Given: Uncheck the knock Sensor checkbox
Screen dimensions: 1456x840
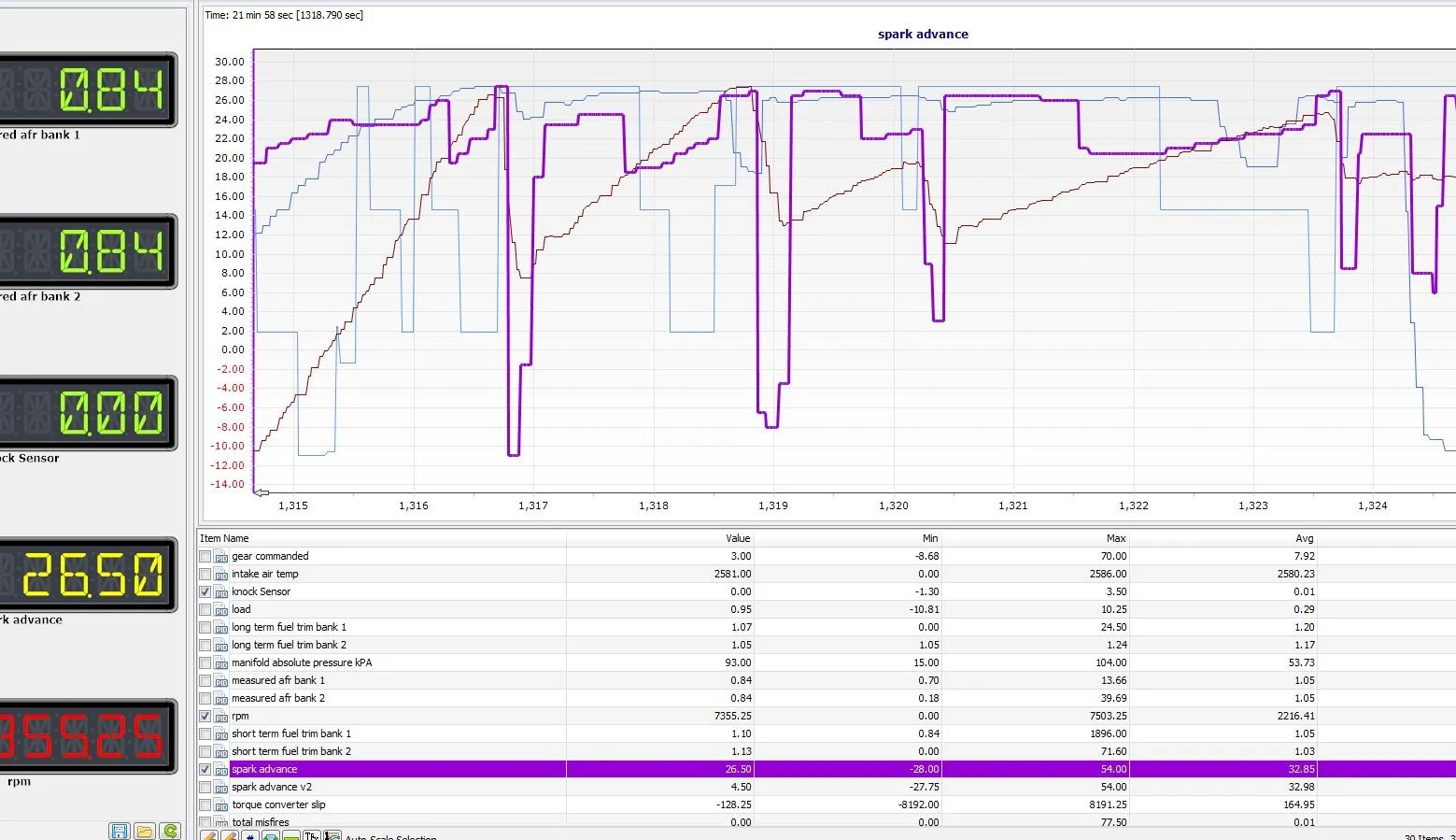Looking at the screenshot, I should click(205, 591).
